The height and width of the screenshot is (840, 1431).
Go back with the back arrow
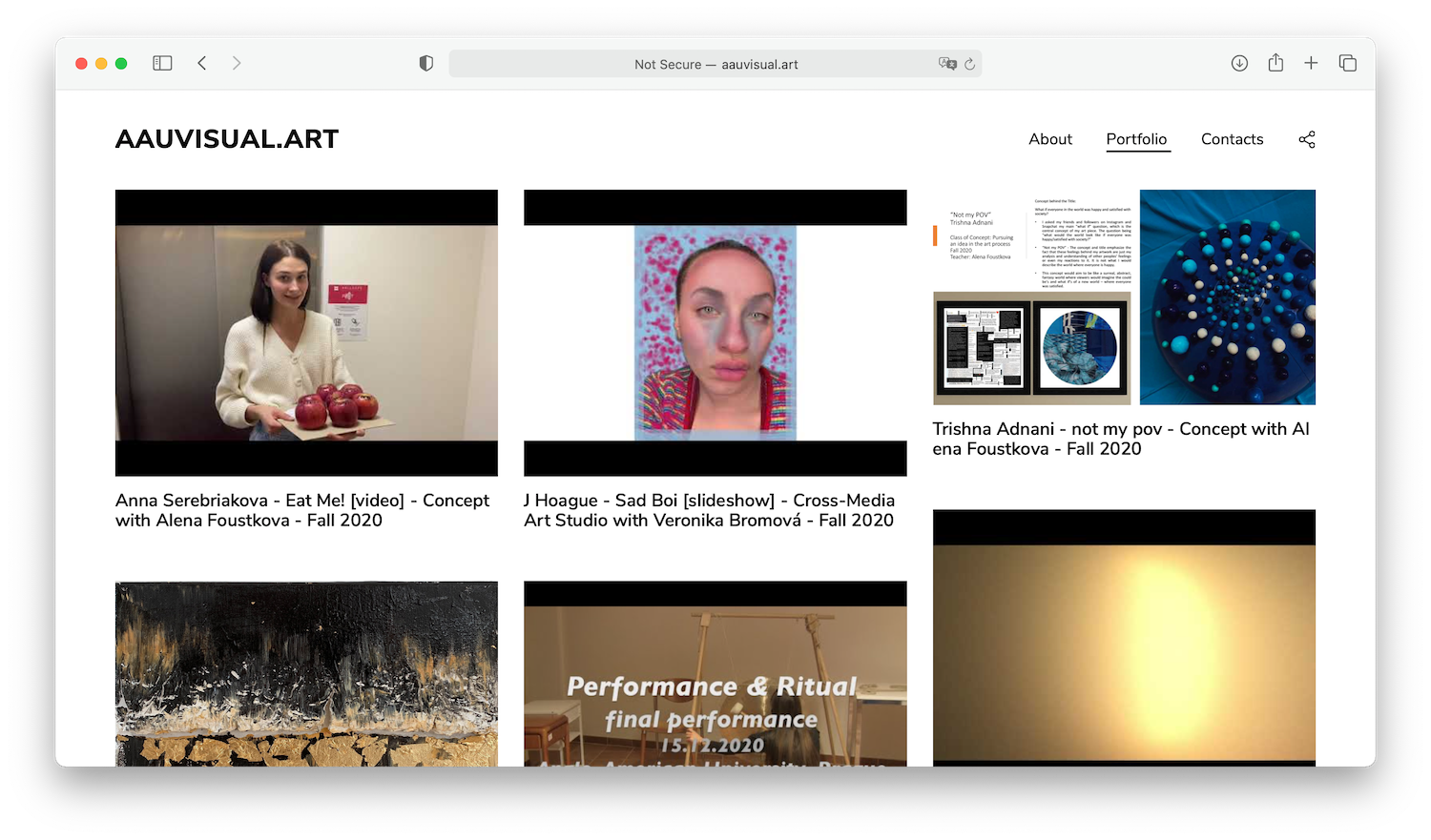coord(202,63)
